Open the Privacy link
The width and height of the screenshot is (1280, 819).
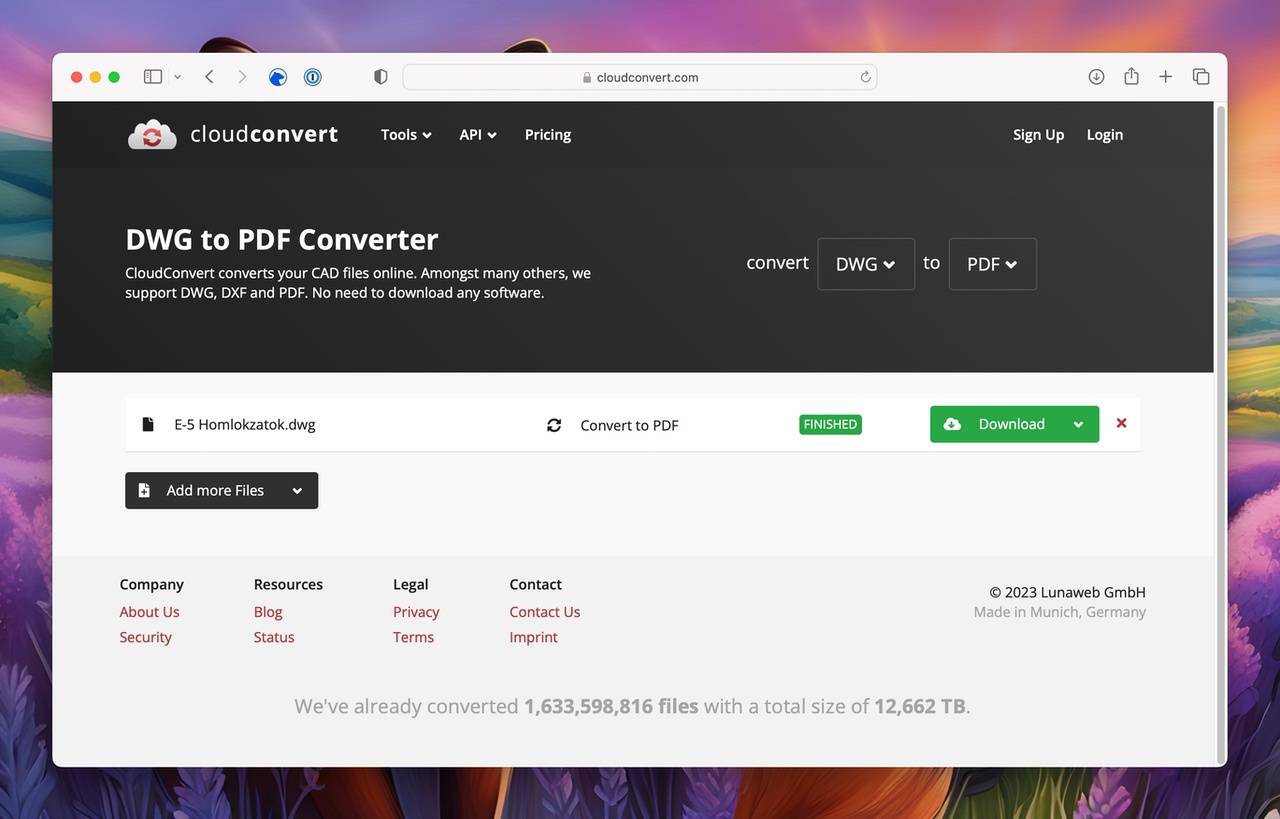(x=416, y=612)
